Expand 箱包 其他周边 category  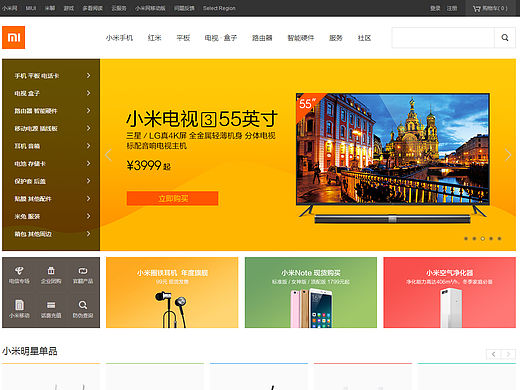[x=51, y=234]
